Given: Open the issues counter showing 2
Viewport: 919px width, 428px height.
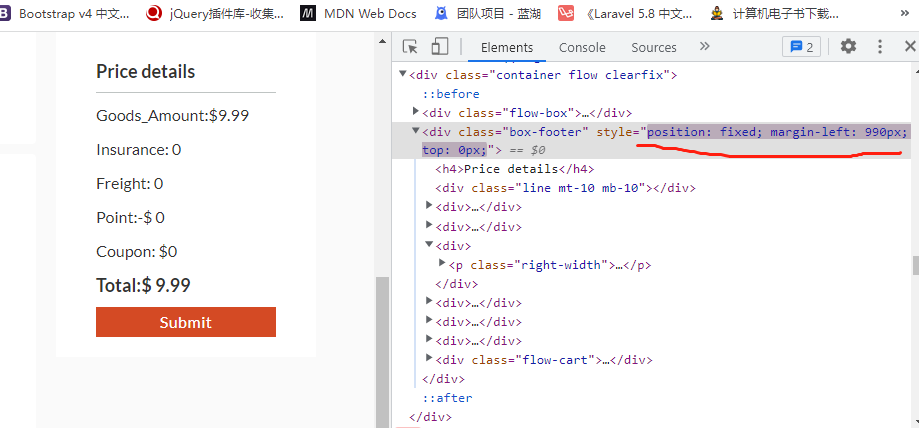Looking at the screenshot, I should coord(801,47).
